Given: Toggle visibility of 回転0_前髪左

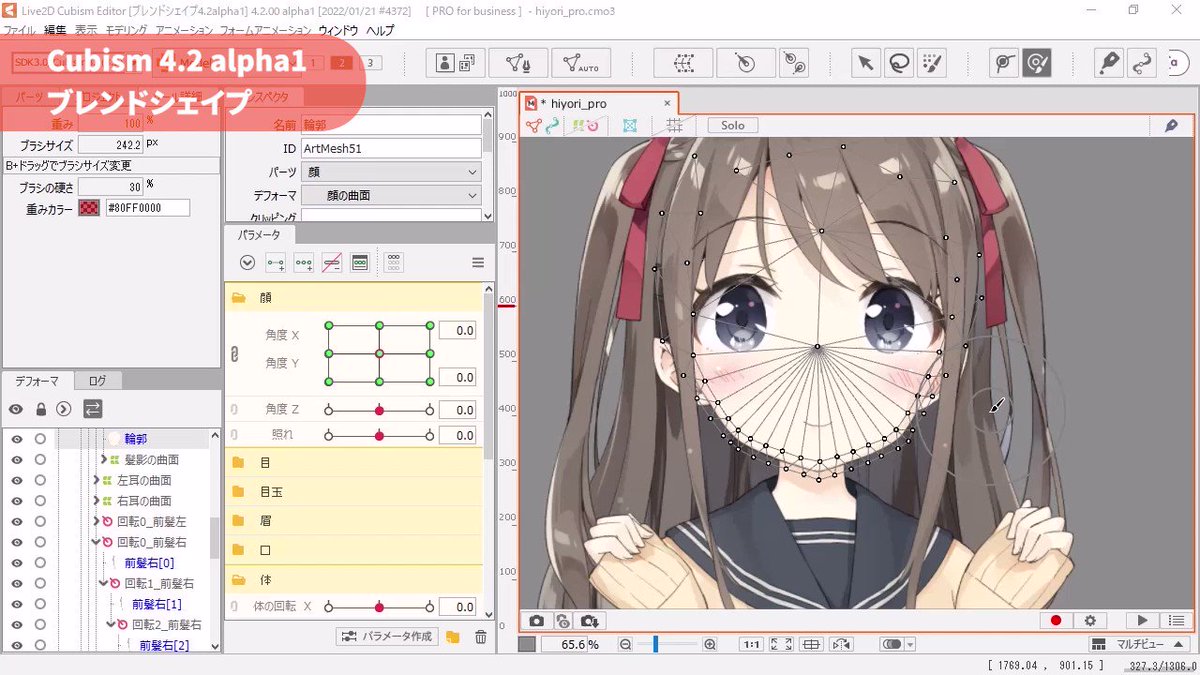Looking at the screenshot, I should 16,521.
